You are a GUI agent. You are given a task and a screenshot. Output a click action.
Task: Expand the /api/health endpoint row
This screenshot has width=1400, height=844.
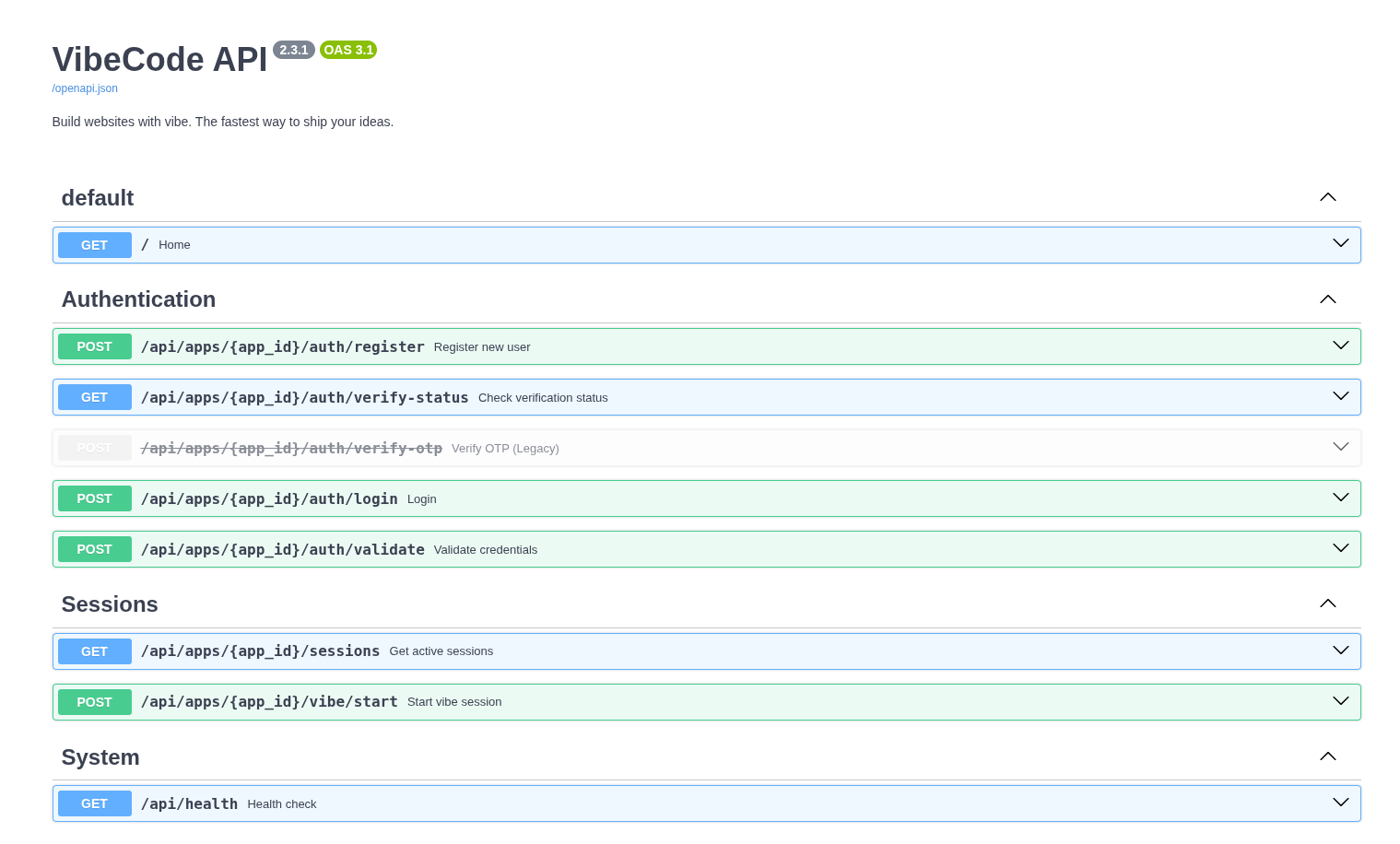(1339, 803)
